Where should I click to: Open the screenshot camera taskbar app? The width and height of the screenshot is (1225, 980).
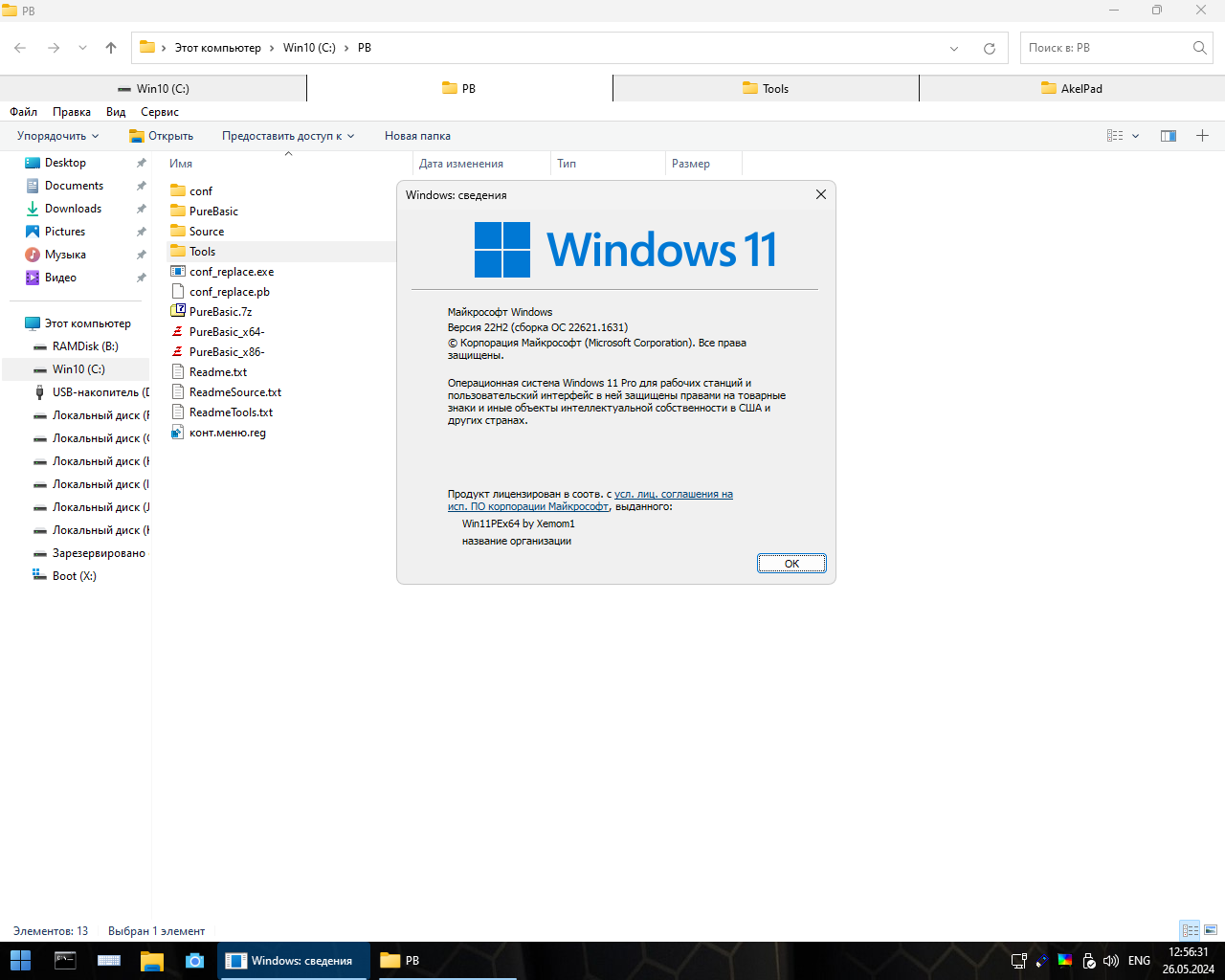(195, 961)
